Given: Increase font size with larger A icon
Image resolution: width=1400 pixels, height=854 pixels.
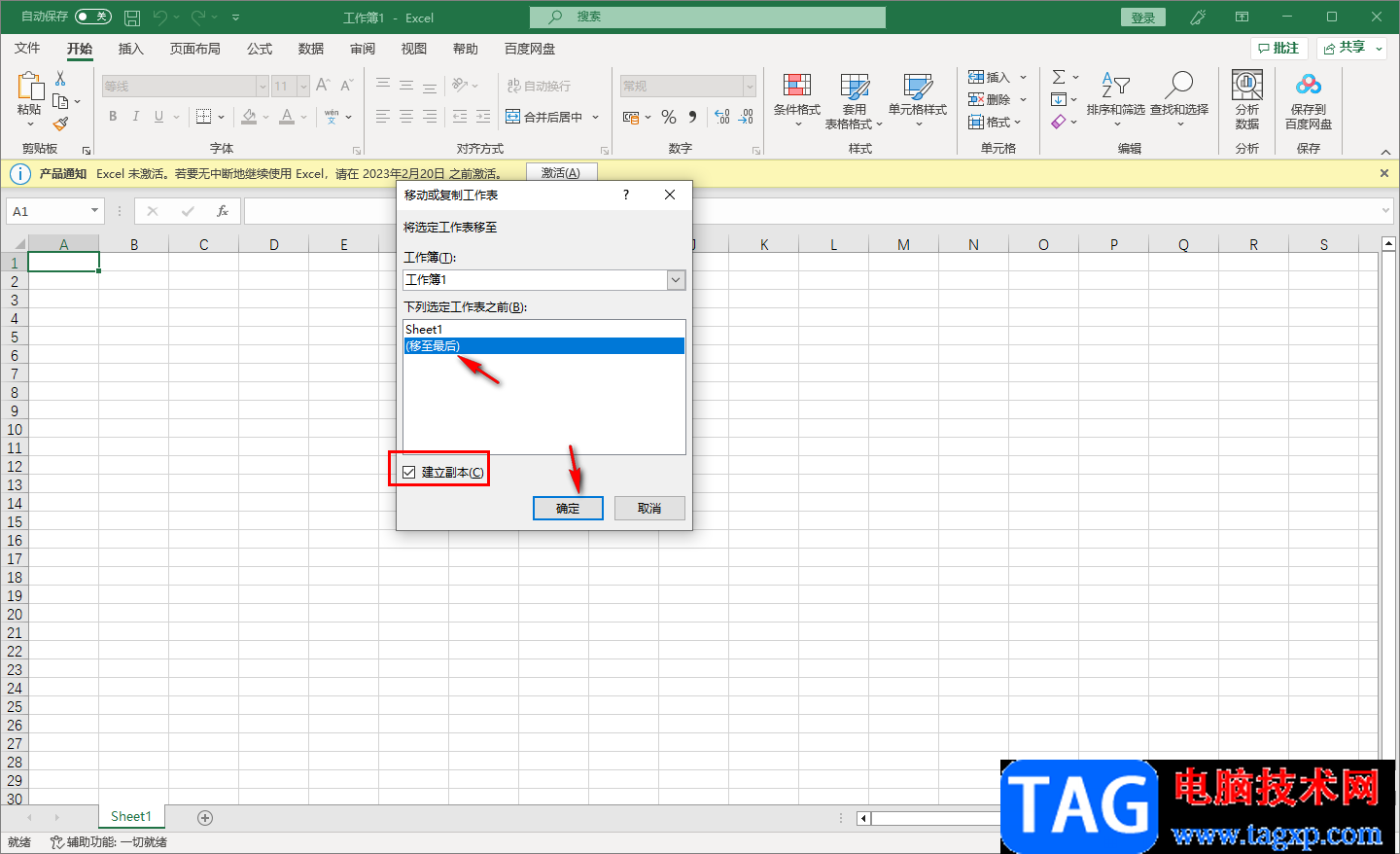Looking at the screenshot, I should 323,86.
